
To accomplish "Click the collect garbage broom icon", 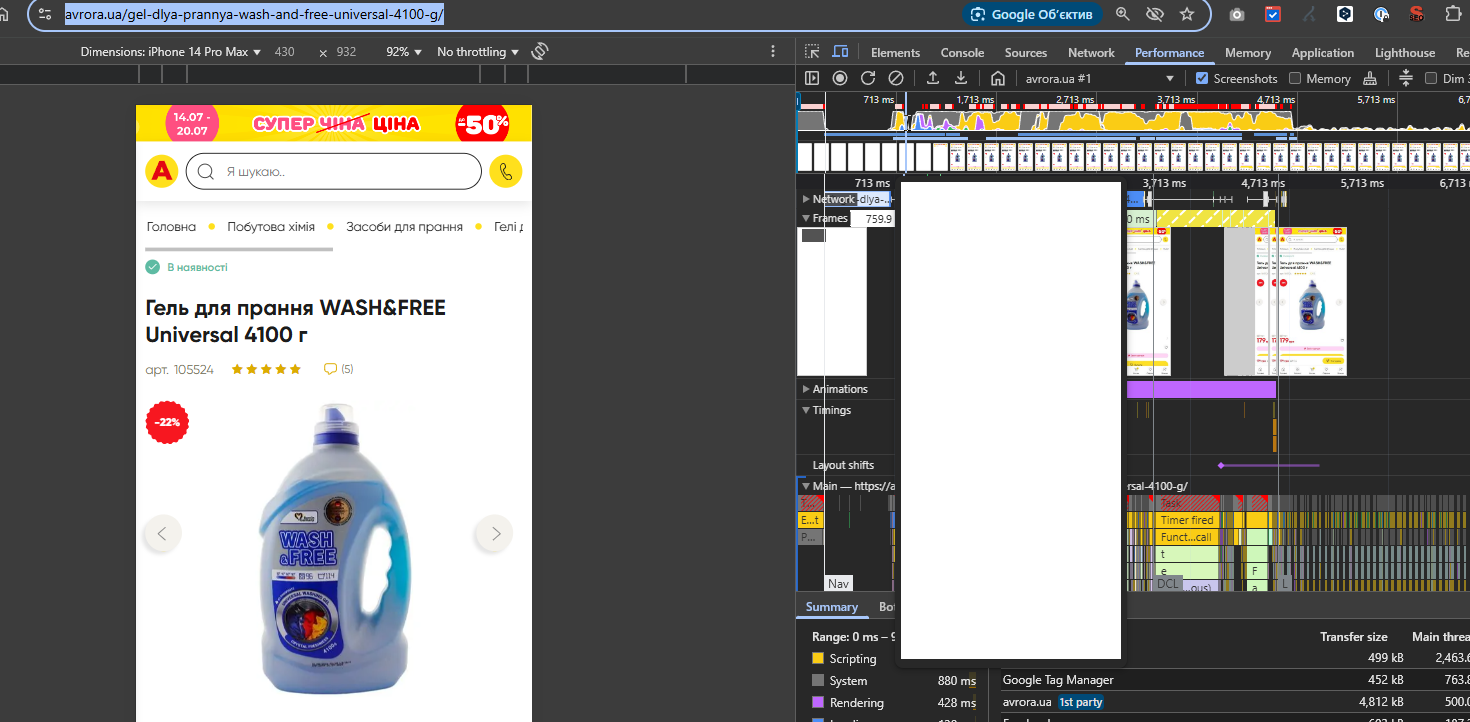I will click(1370, 78).
